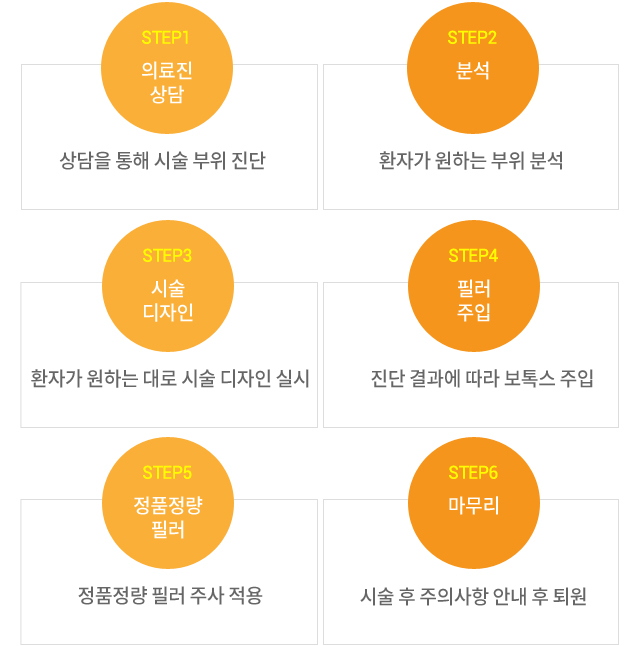
Task: Click the yellow STEP4 label
Action: point(473,256)
